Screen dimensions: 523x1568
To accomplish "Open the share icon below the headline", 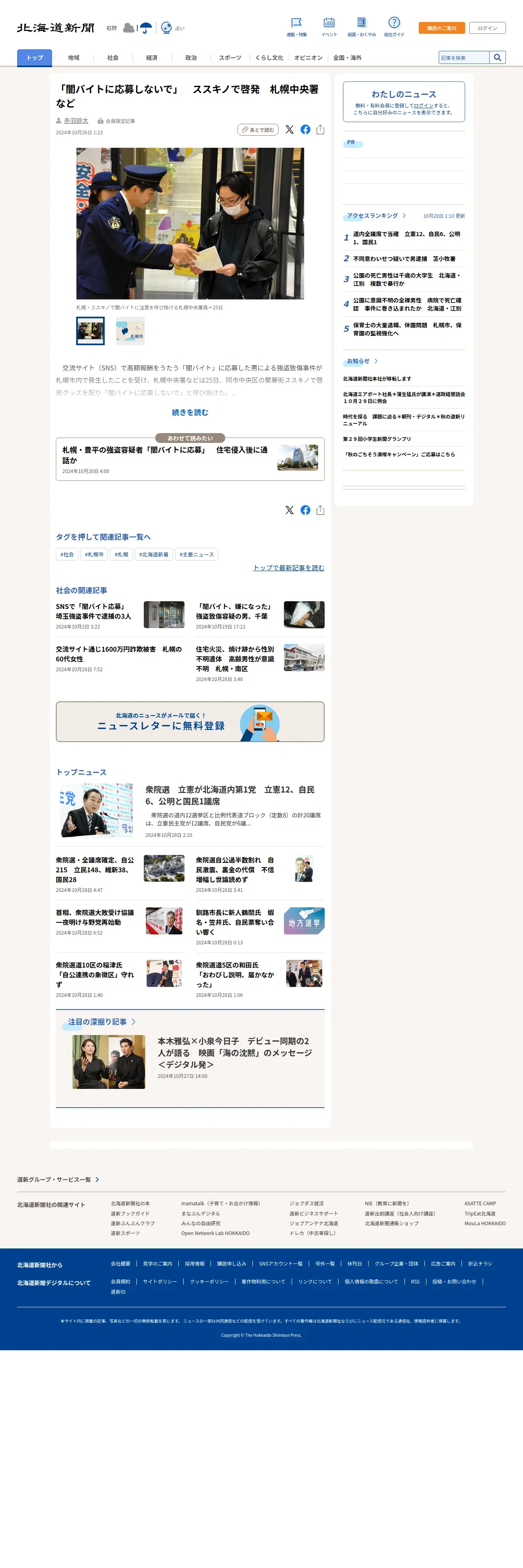I will click(320, 130).
